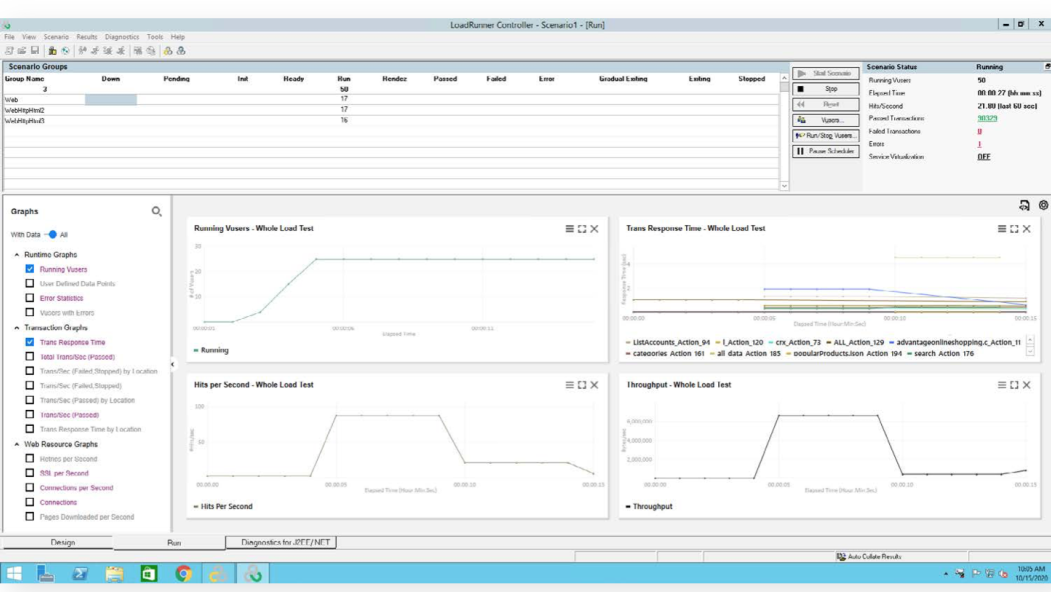
Task: Click the Graphs panel search magnifier icon
Action: pyautogui.click(x=156, y=211)
